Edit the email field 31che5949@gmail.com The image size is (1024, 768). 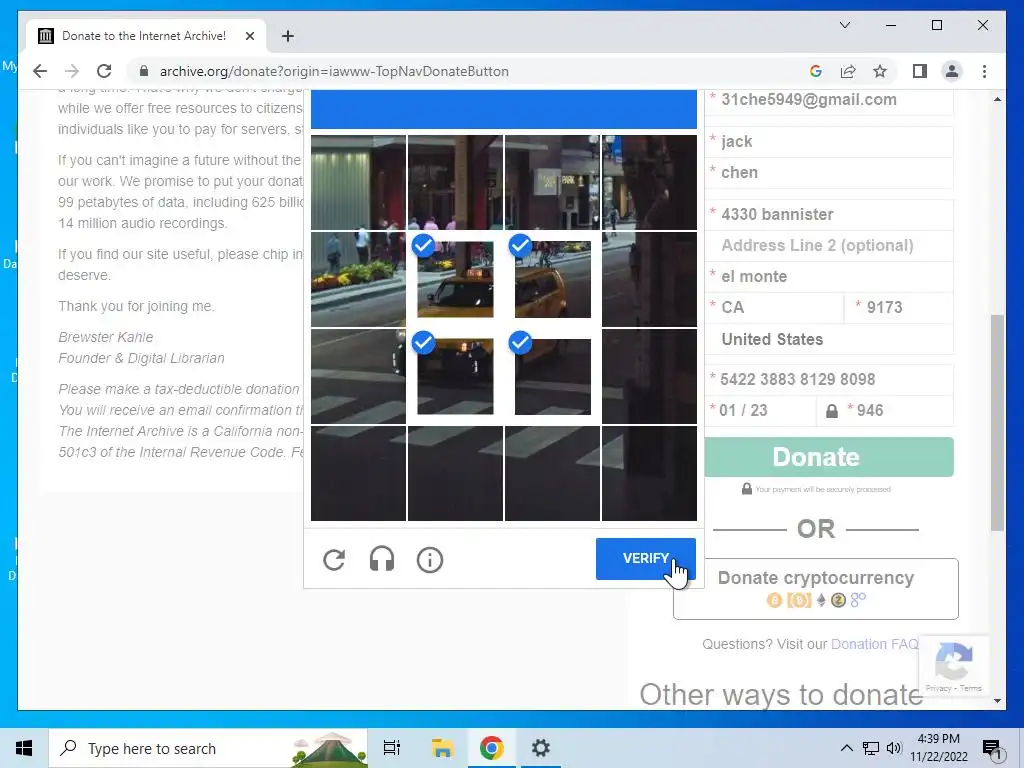click(829, 100)
